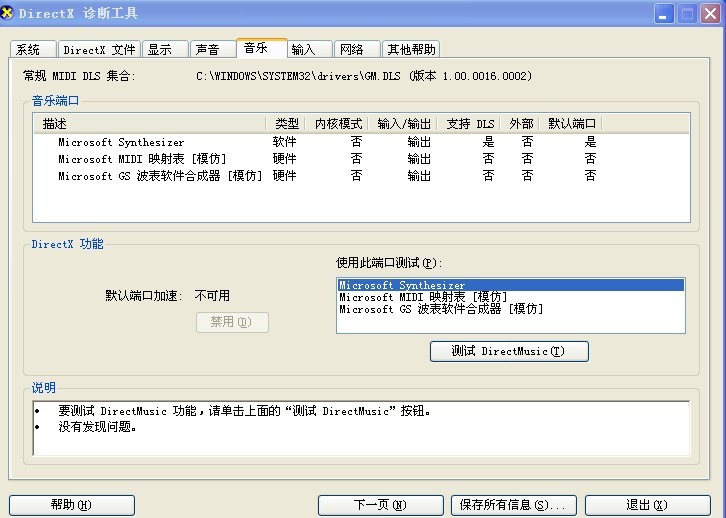Choose Microsoft MIDI 映射表 in test port list
This screenshot has height=518, width=726.
(x=511, y=297)
